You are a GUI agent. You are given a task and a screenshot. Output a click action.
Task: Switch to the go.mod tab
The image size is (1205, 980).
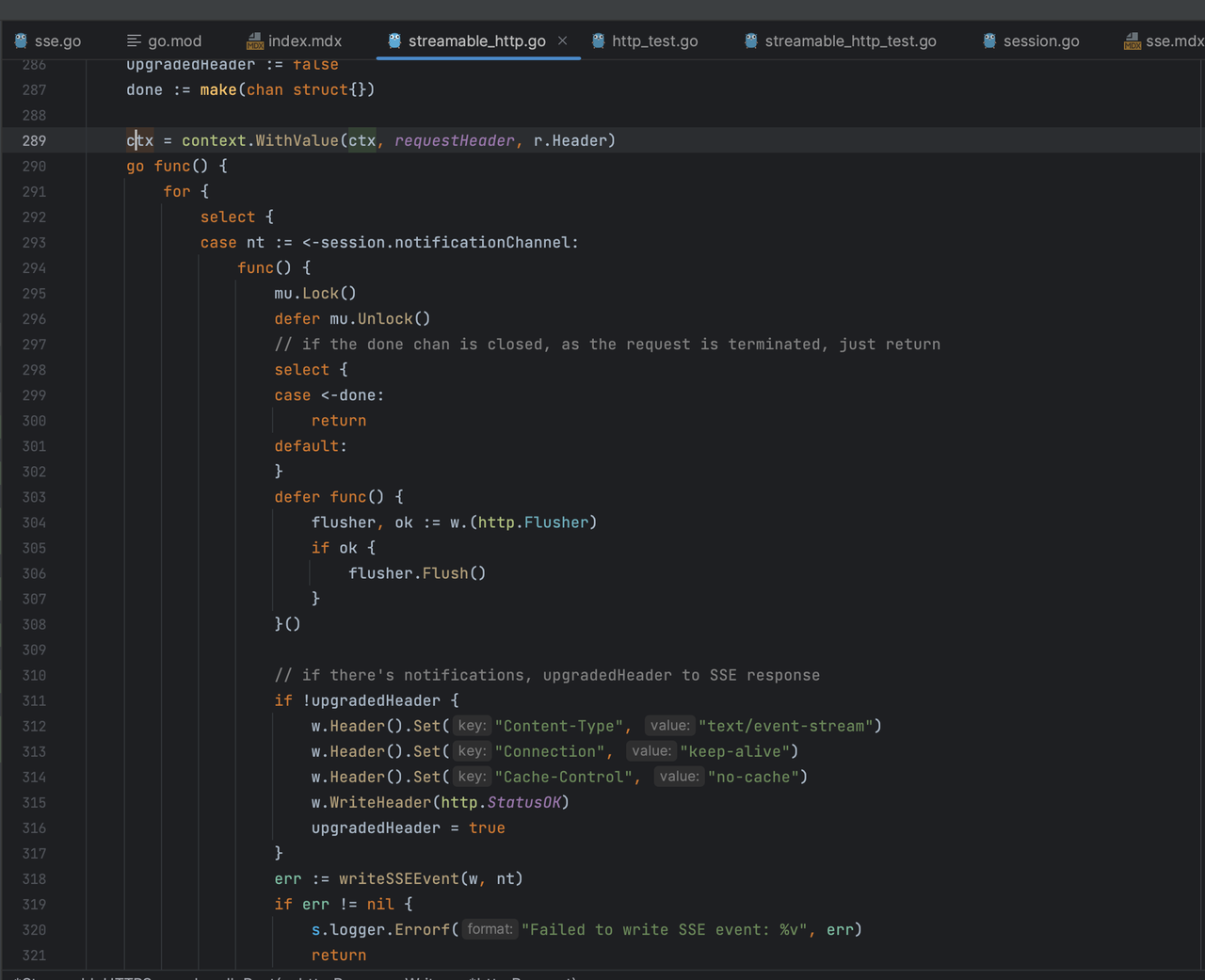pos(165,40)
